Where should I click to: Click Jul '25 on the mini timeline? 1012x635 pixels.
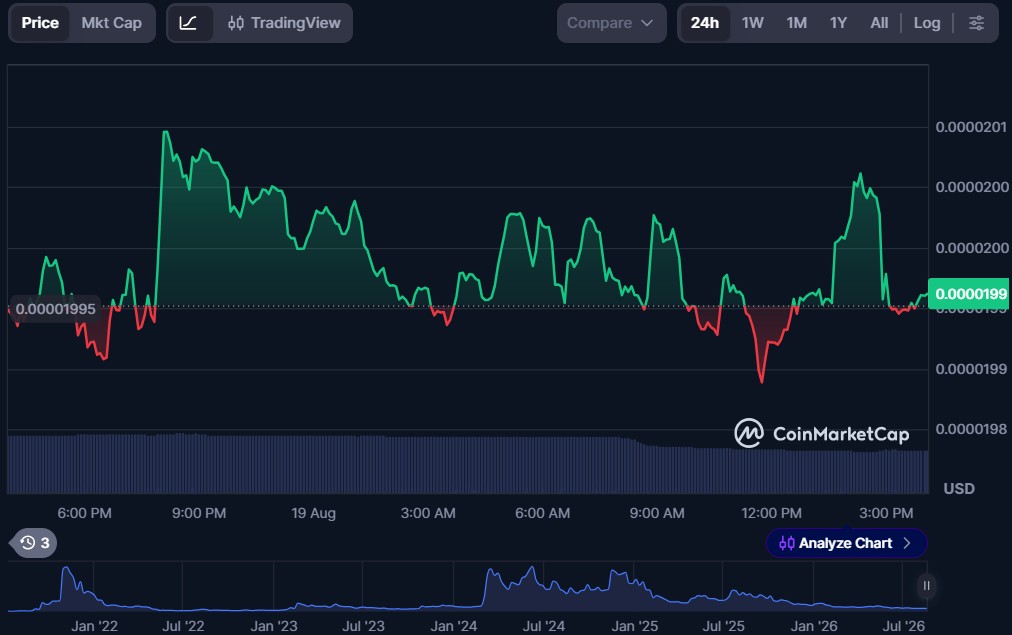coord(724,626)
